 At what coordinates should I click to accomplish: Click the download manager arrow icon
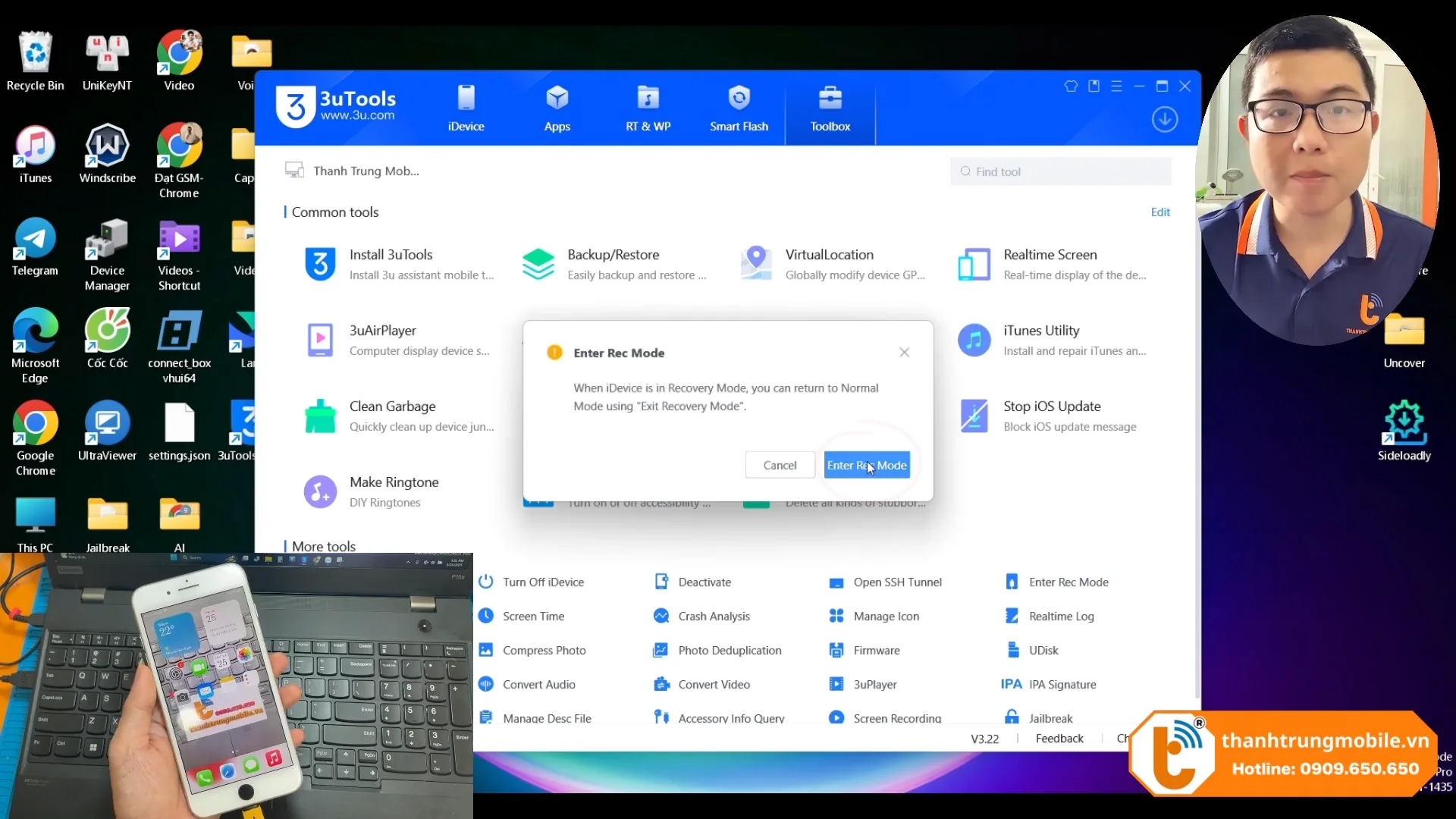1164,119
